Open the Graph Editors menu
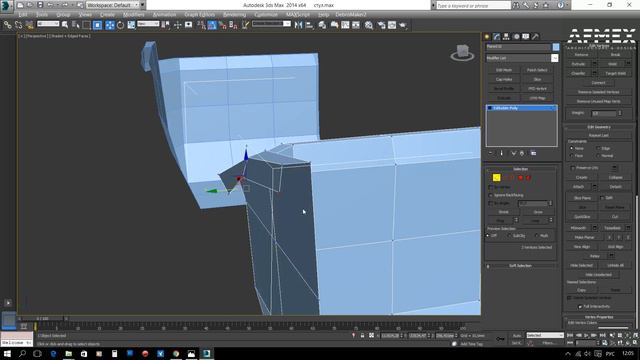 click(x=199, y=15)
